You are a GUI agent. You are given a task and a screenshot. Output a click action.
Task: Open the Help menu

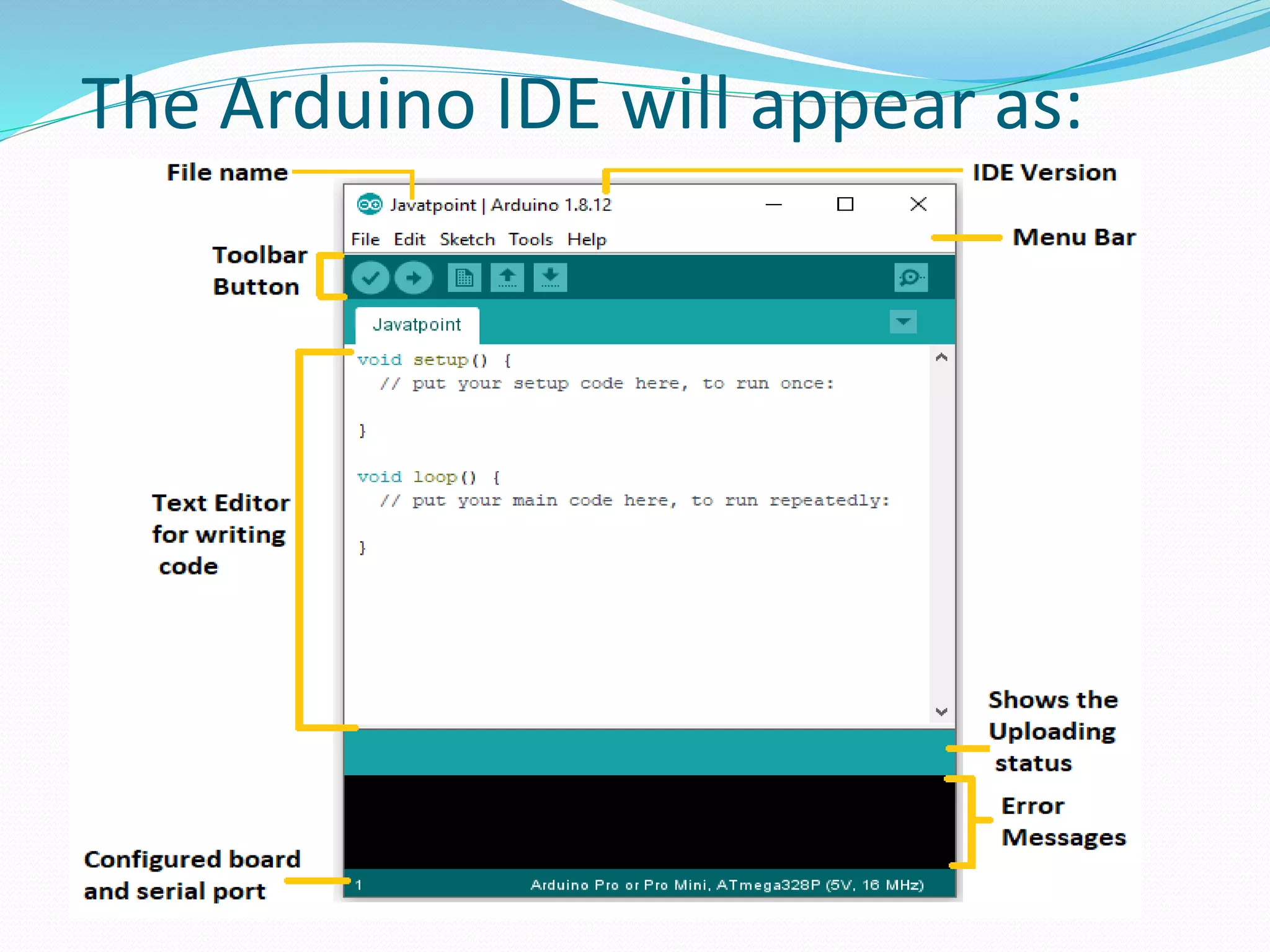587,240
